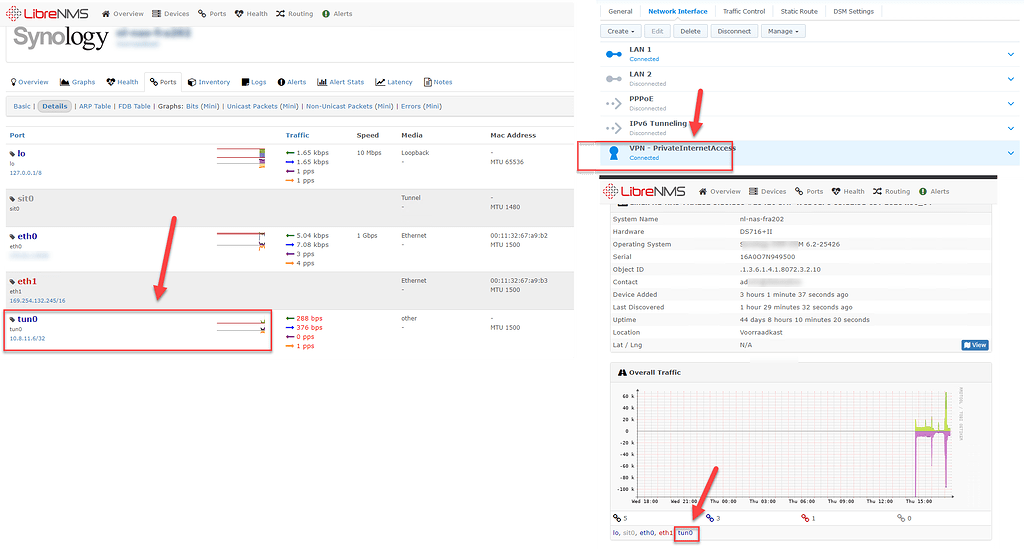The image size is (1024, 549).
Task: Open the eth1 port link
Action: 27,281
